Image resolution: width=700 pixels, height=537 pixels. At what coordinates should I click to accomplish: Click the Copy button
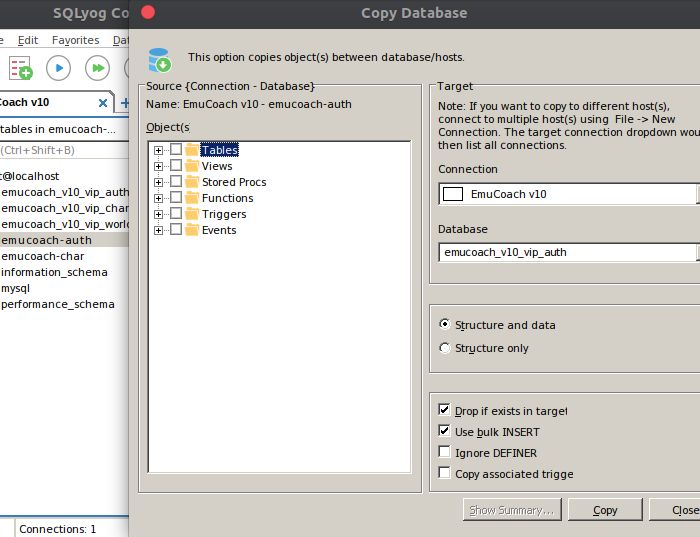click(x=605, y=510)
